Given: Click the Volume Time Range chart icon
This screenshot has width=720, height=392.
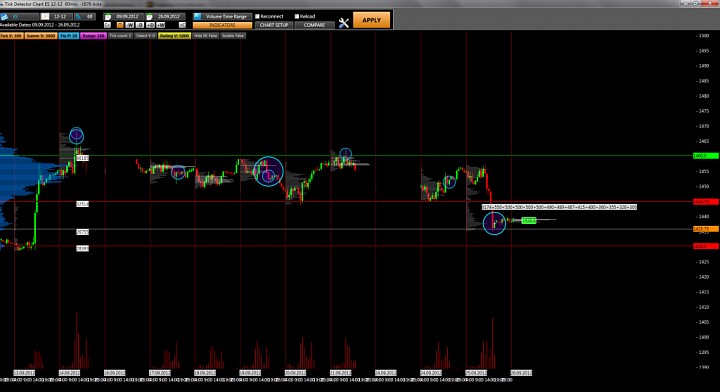Looking at the screenshot, I should (x=197, y=17).
